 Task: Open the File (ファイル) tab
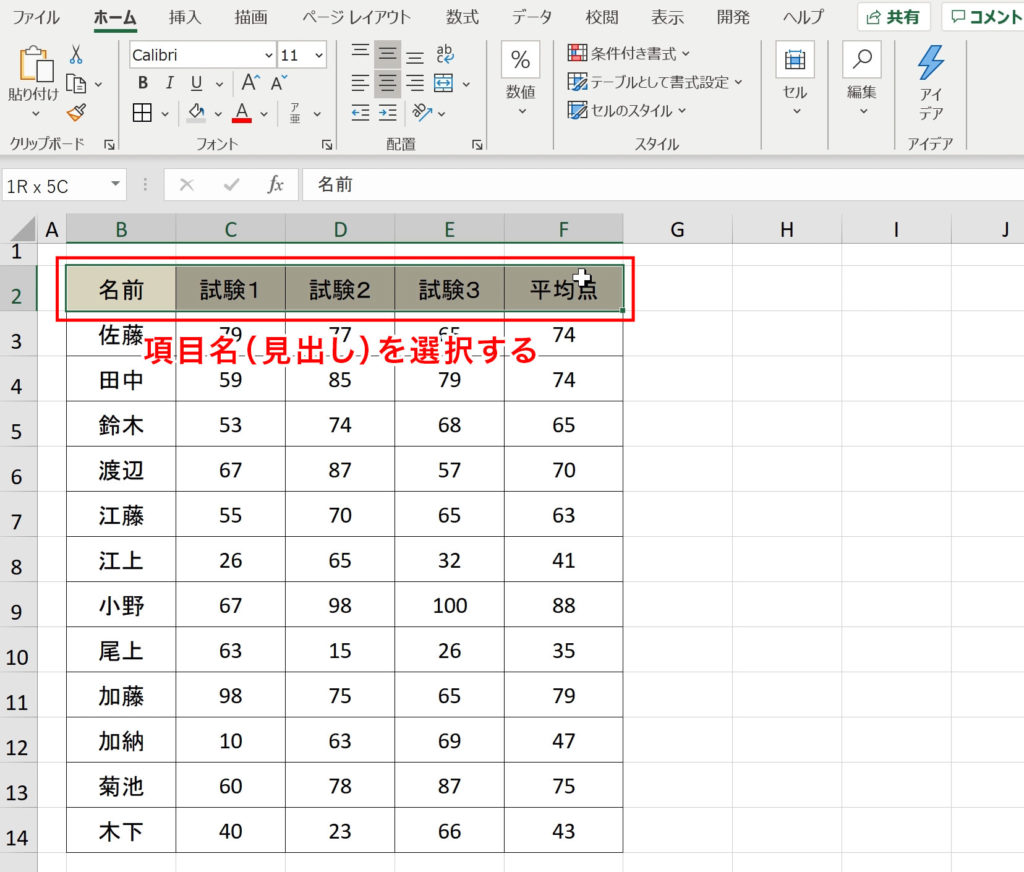[36, 17]
